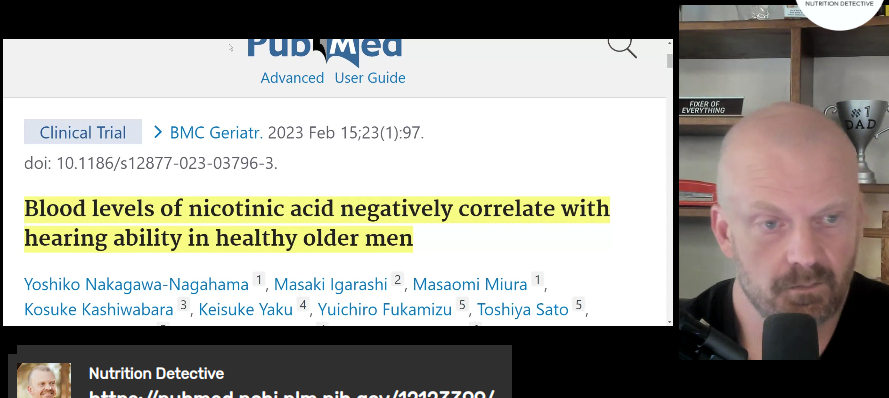This screenshot has width=889, height=398.
Task: Open author Keisuke Yaku
Action: tap(245, 310)
